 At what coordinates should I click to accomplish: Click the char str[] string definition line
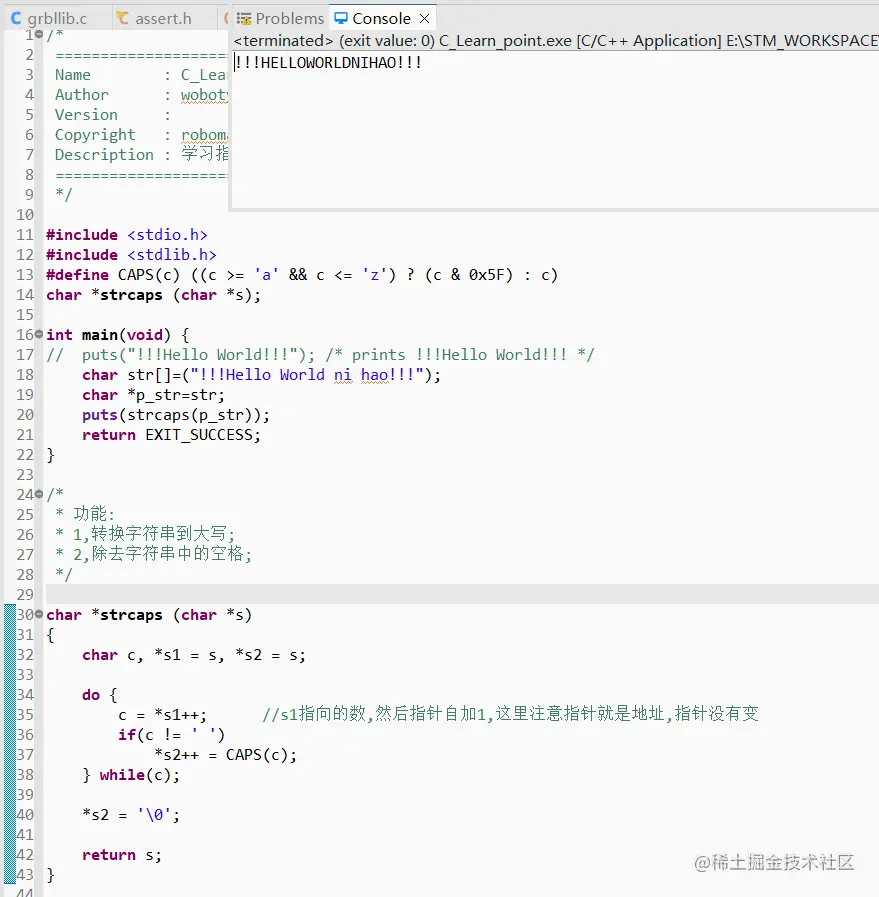(261, 375)
